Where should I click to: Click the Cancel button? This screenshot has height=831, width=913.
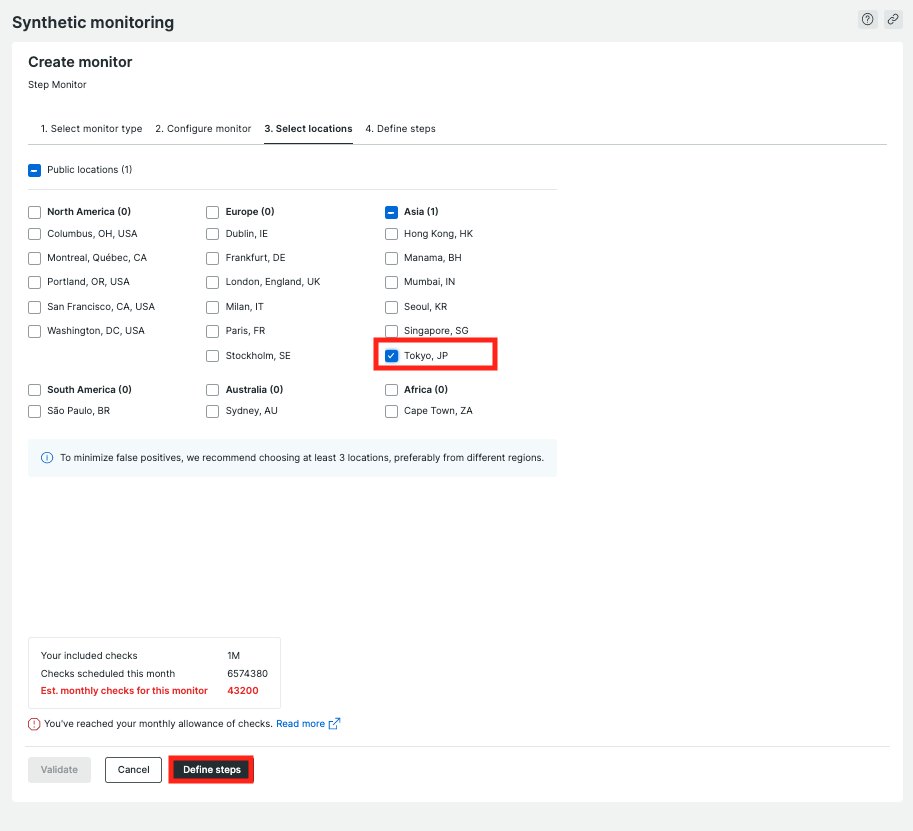tap(133, 770)
